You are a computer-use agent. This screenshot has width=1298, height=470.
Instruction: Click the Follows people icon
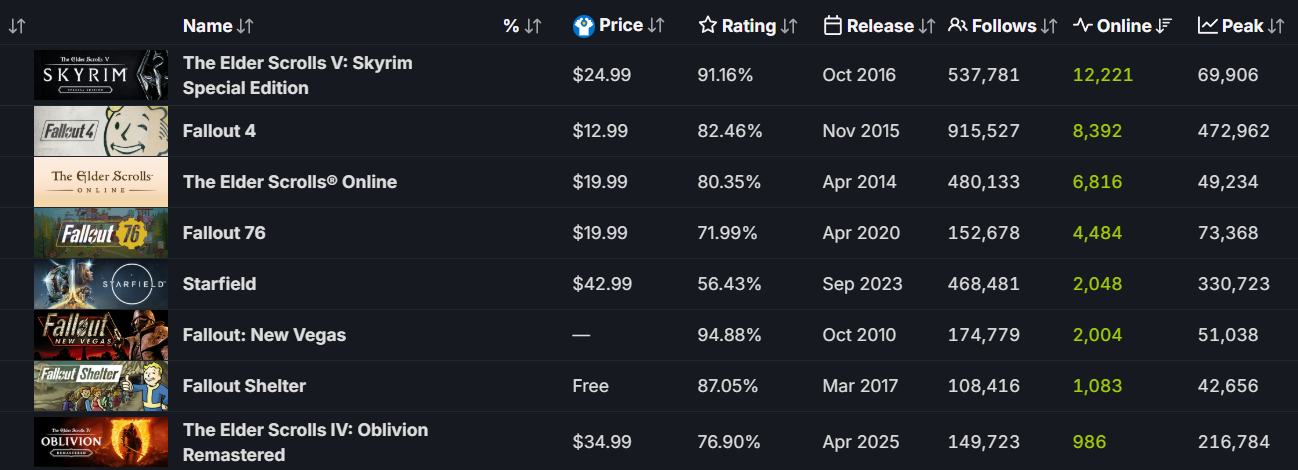pos(957,26)
